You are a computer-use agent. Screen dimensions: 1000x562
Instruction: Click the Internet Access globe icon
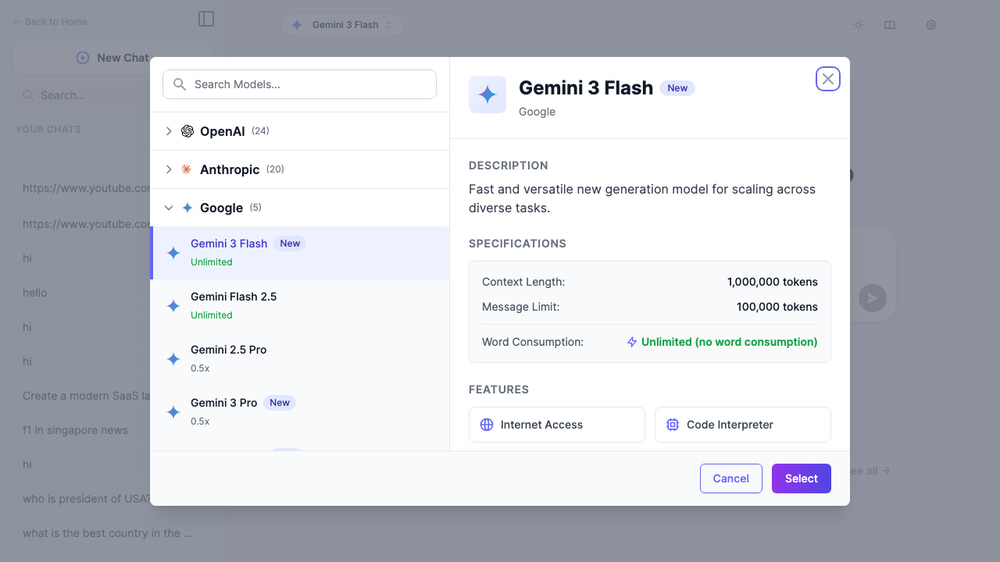pyautogui.click(x=487, y=425)
